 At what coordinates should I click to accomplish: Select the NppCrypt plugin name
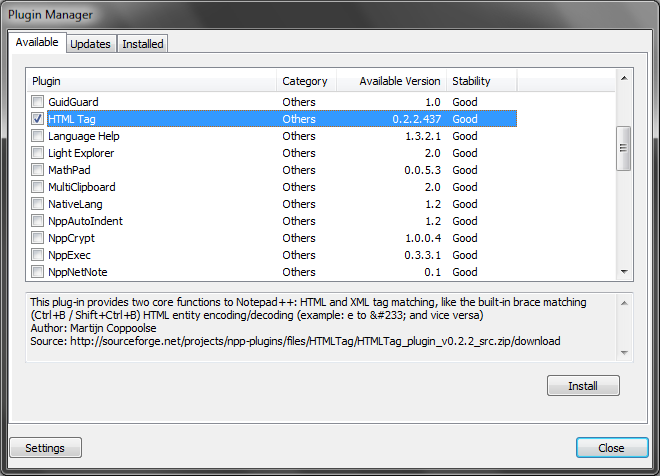pyautogui.click(x=72, y=238)
